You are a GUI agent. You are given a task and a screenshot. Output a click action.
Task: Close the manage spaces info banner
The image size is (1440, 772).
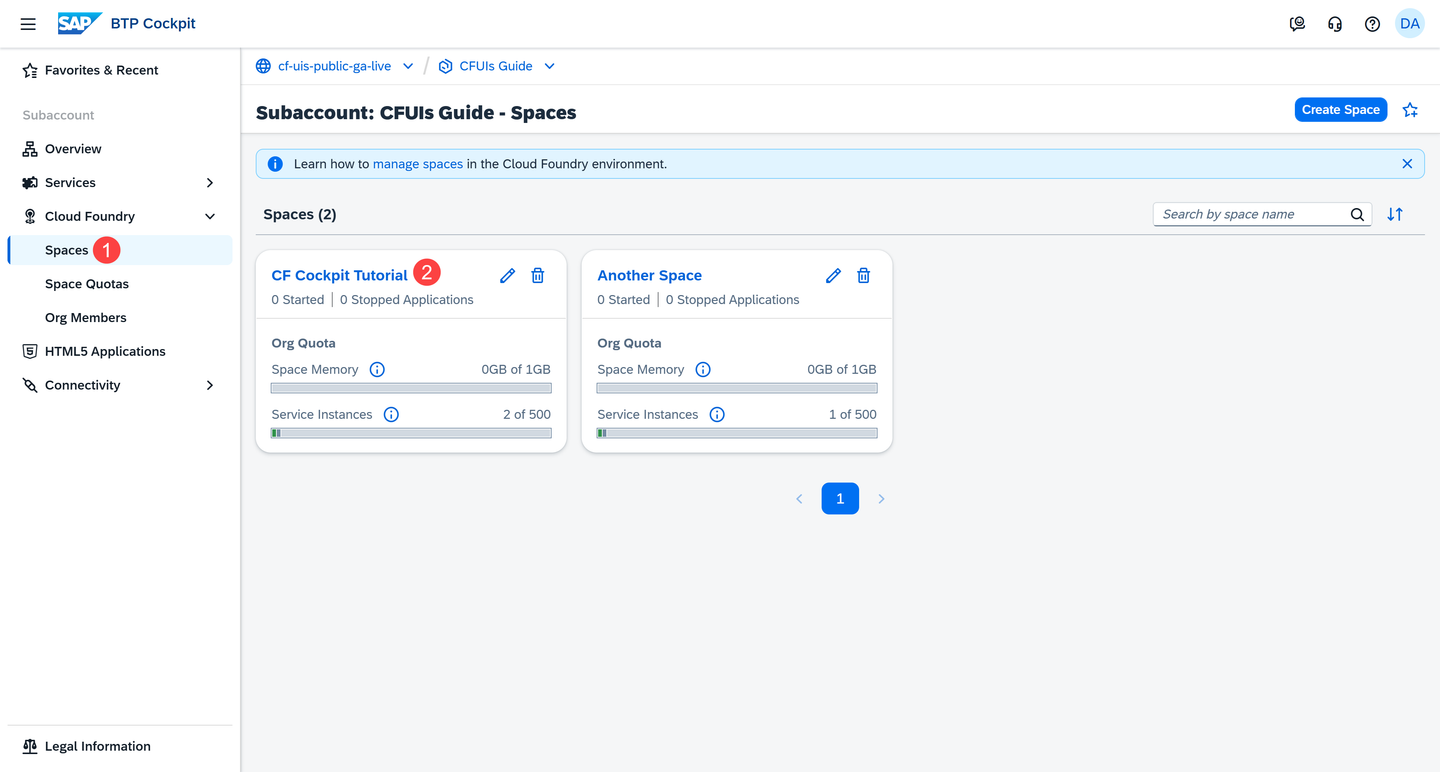click(x=1407, y=164)
